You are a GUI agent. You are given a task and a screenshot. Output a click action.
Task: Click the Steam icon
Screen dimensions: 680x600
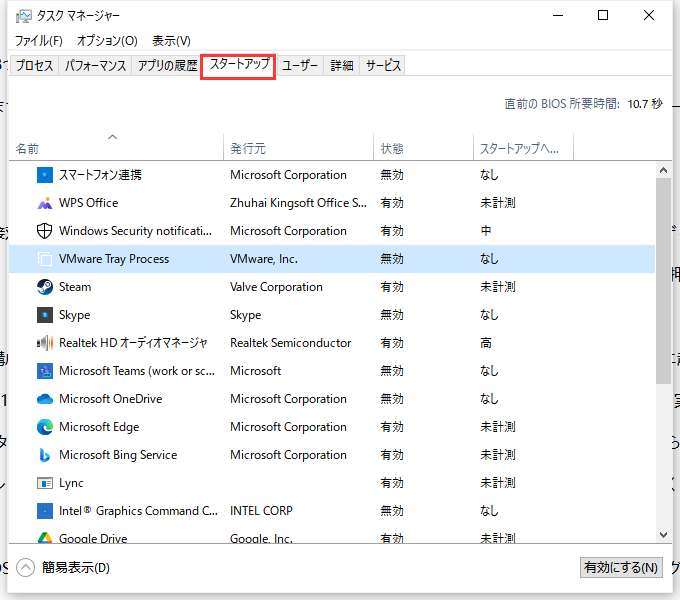pos(45,287)
